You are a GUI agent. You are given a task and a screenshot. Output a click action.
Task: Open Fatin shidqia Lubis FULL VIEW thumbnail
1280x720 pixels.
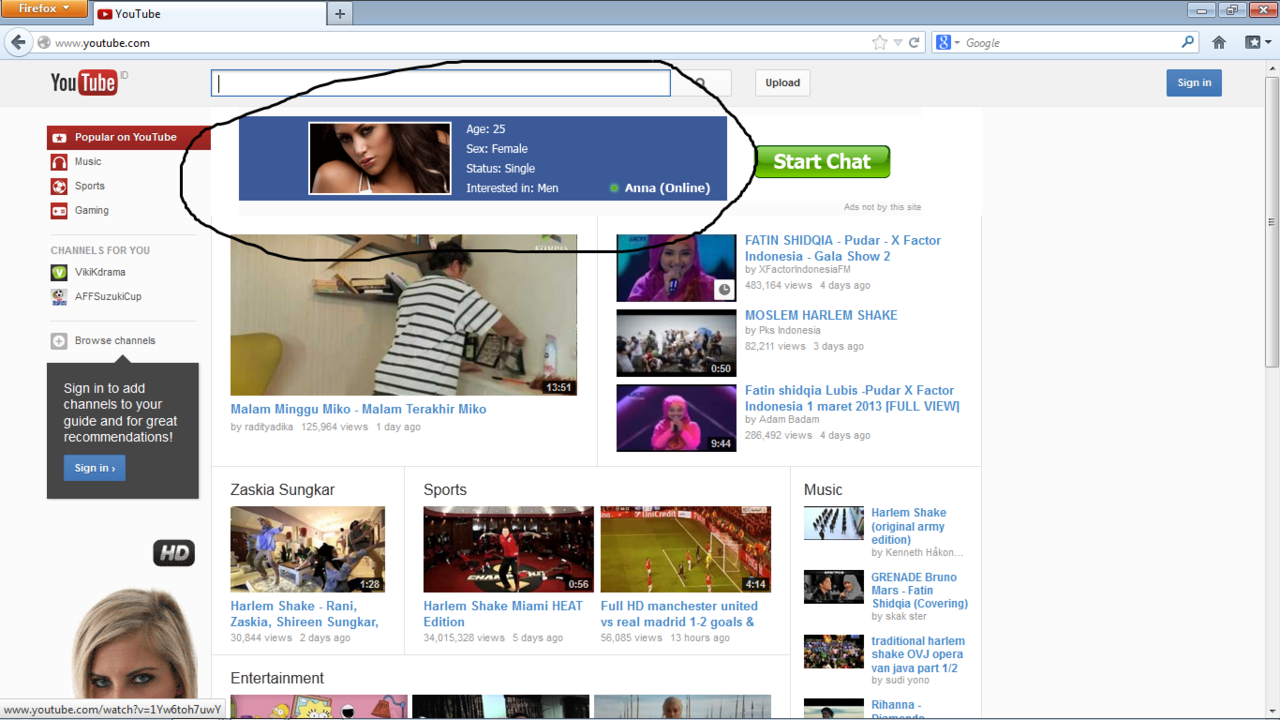676,418
